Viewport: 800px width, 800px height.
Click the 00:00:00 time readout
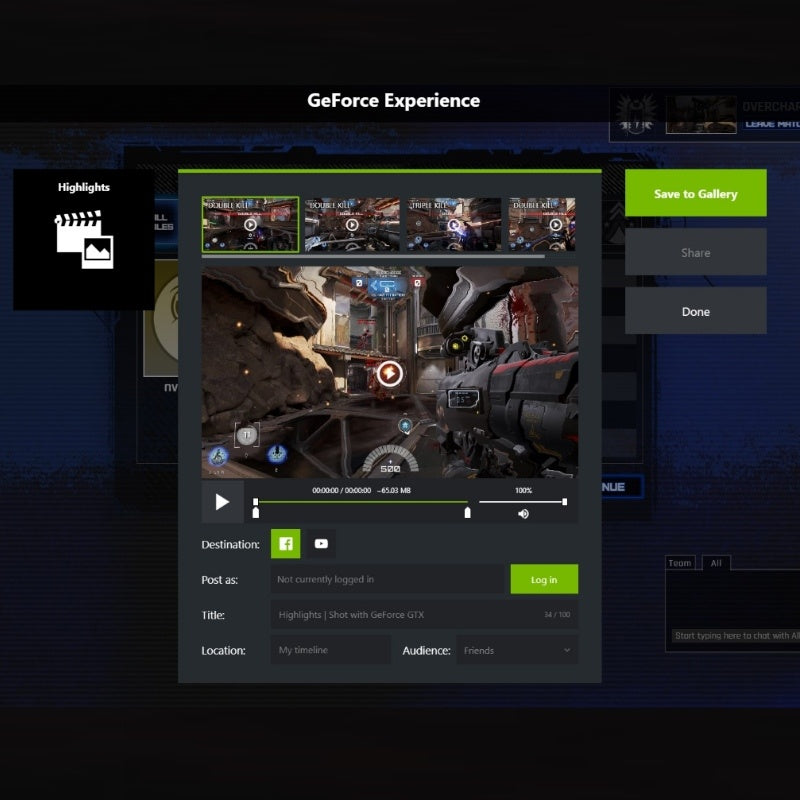[341, 490]
